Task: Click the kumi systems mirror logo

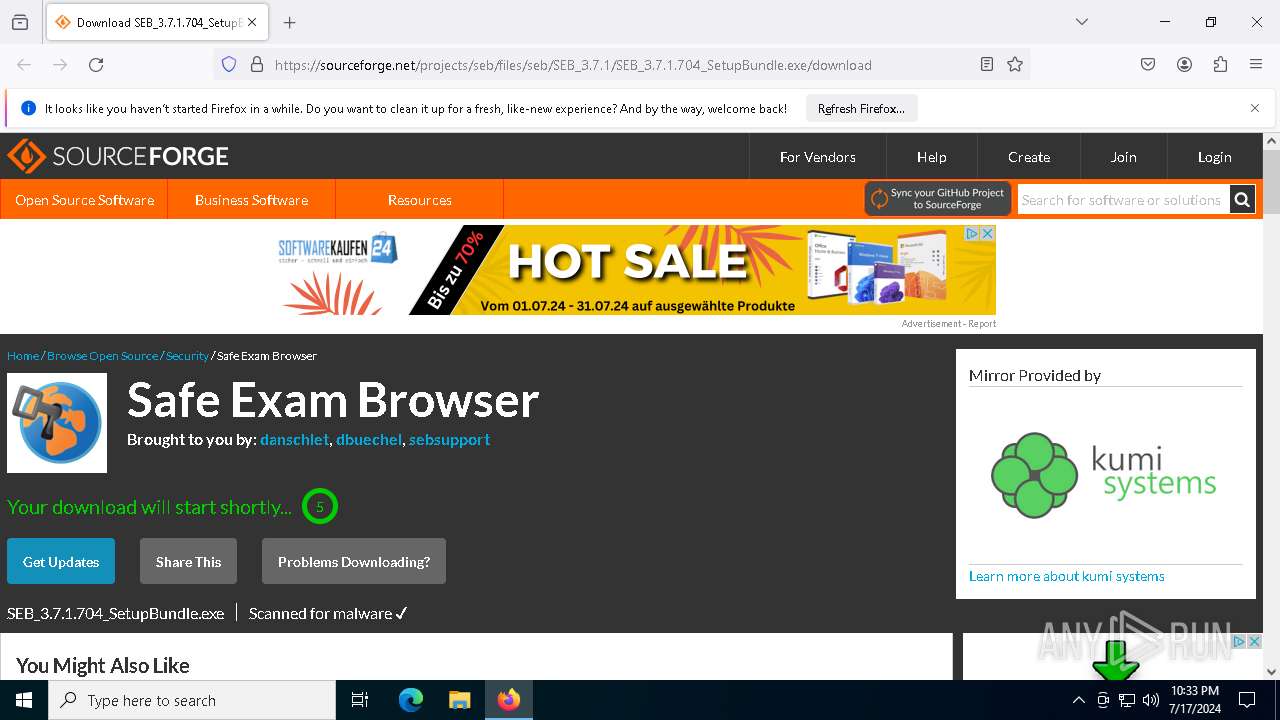Action: point(1104,475)
